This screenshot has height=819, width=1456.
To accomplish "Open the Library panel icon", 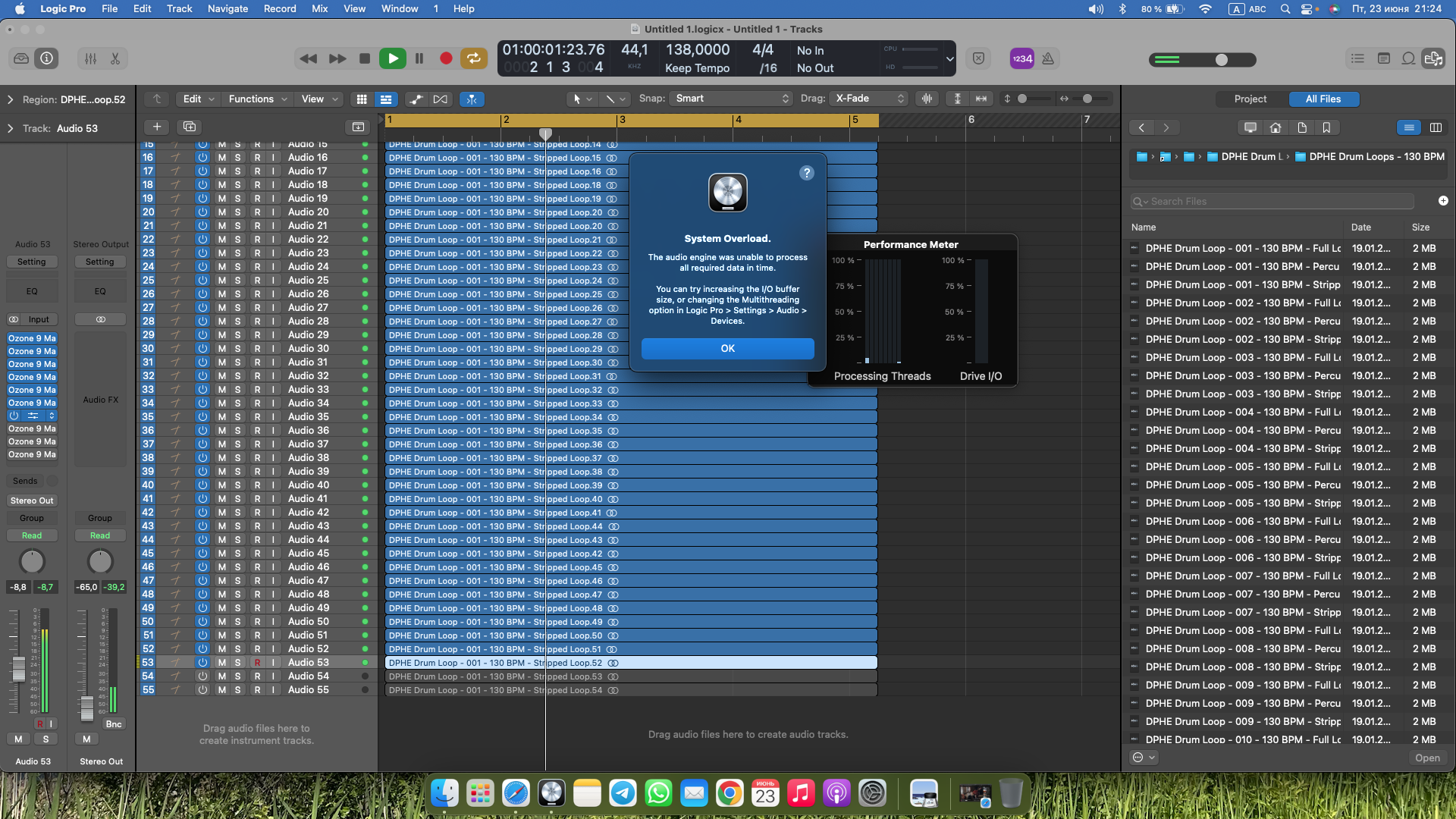I will pyautogui.click(x=21, y=58).
